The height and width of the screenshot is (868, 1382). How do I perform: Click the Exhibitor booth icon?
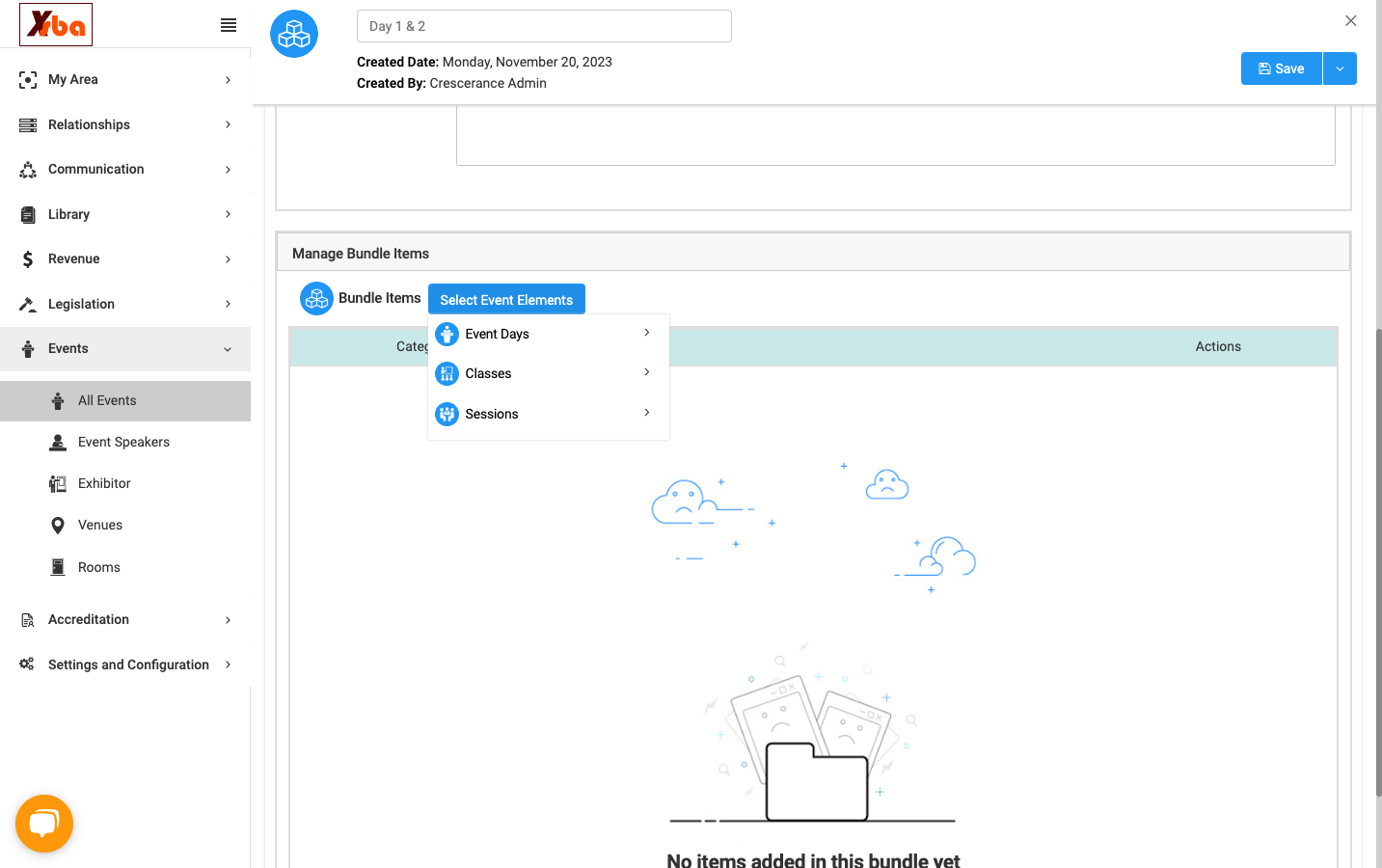click(x=58, y=484)
